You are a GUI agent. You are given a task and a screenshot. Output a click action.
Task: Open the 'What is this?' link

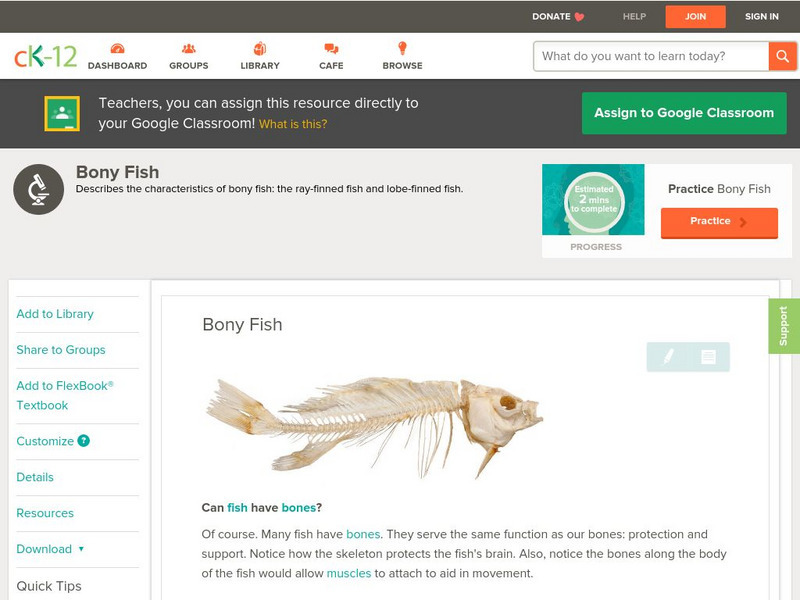pyautogui.click(x=293, y=125)
